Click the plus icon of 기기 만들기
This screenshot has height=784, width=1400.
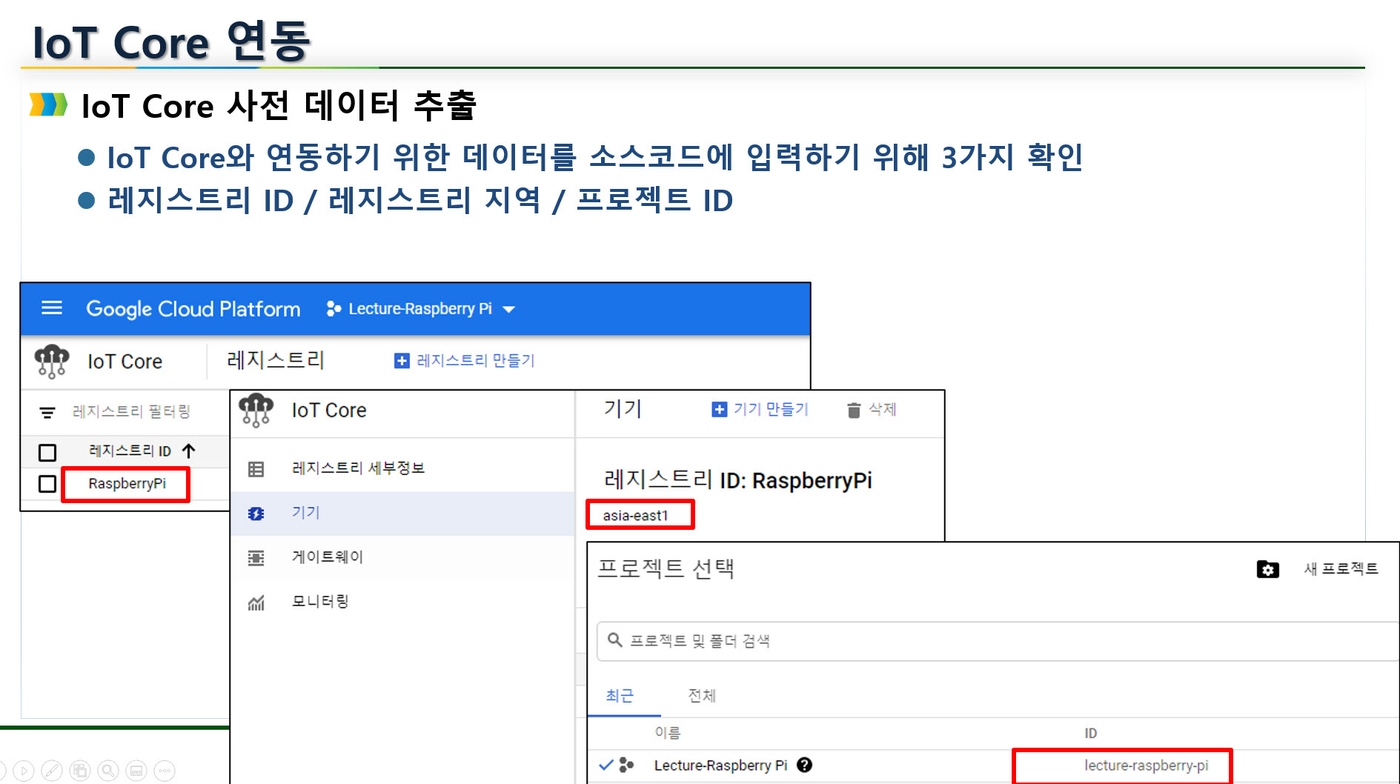click(x=719, y=409)
